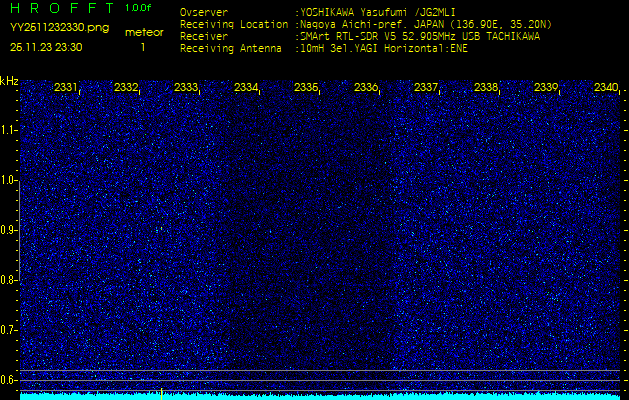
Task: Click the cyan signal level strip at bottom
Action: pos(320,395)
